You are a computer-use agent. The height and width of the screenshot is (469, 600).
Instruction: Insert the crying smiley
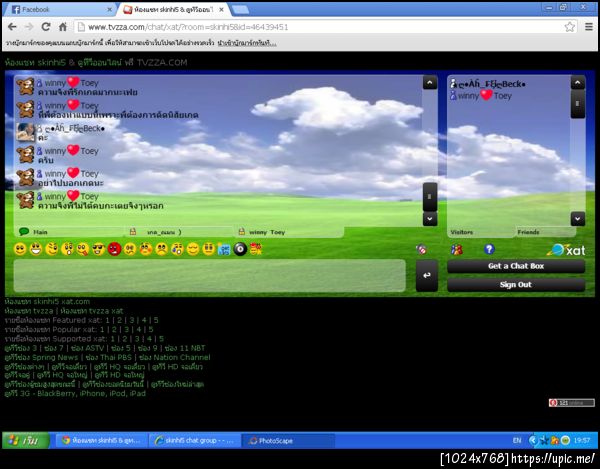pos(177,249)
